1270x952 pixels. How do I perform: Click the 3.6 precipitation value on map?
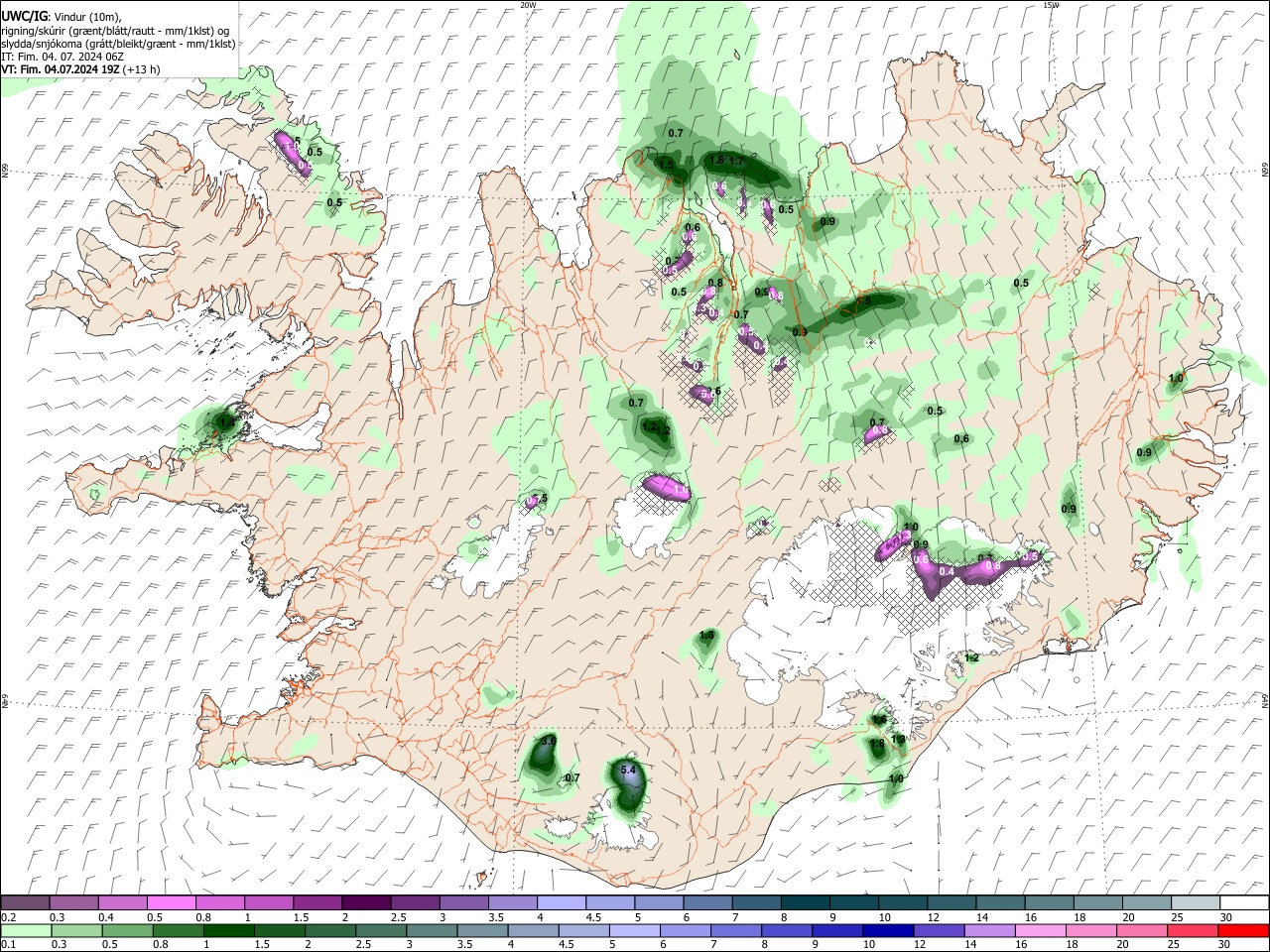(x=549, y=741)
